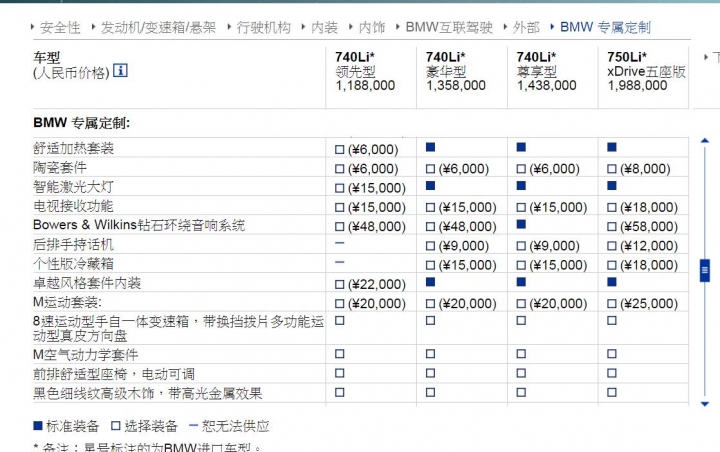Check 陶瓷套件 option for 740Li 领先型
Viewport: 720px width, 452px height.
pyautogui.click(x=340, y=169)
